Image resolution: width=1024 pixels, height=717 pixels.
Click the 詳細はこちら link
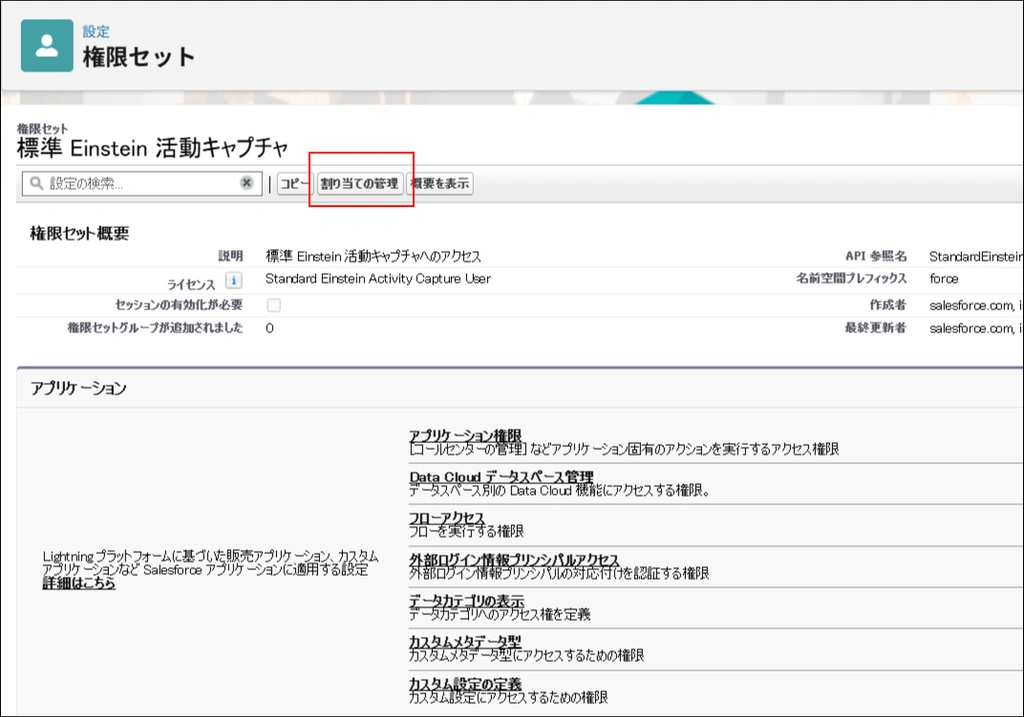78,583
